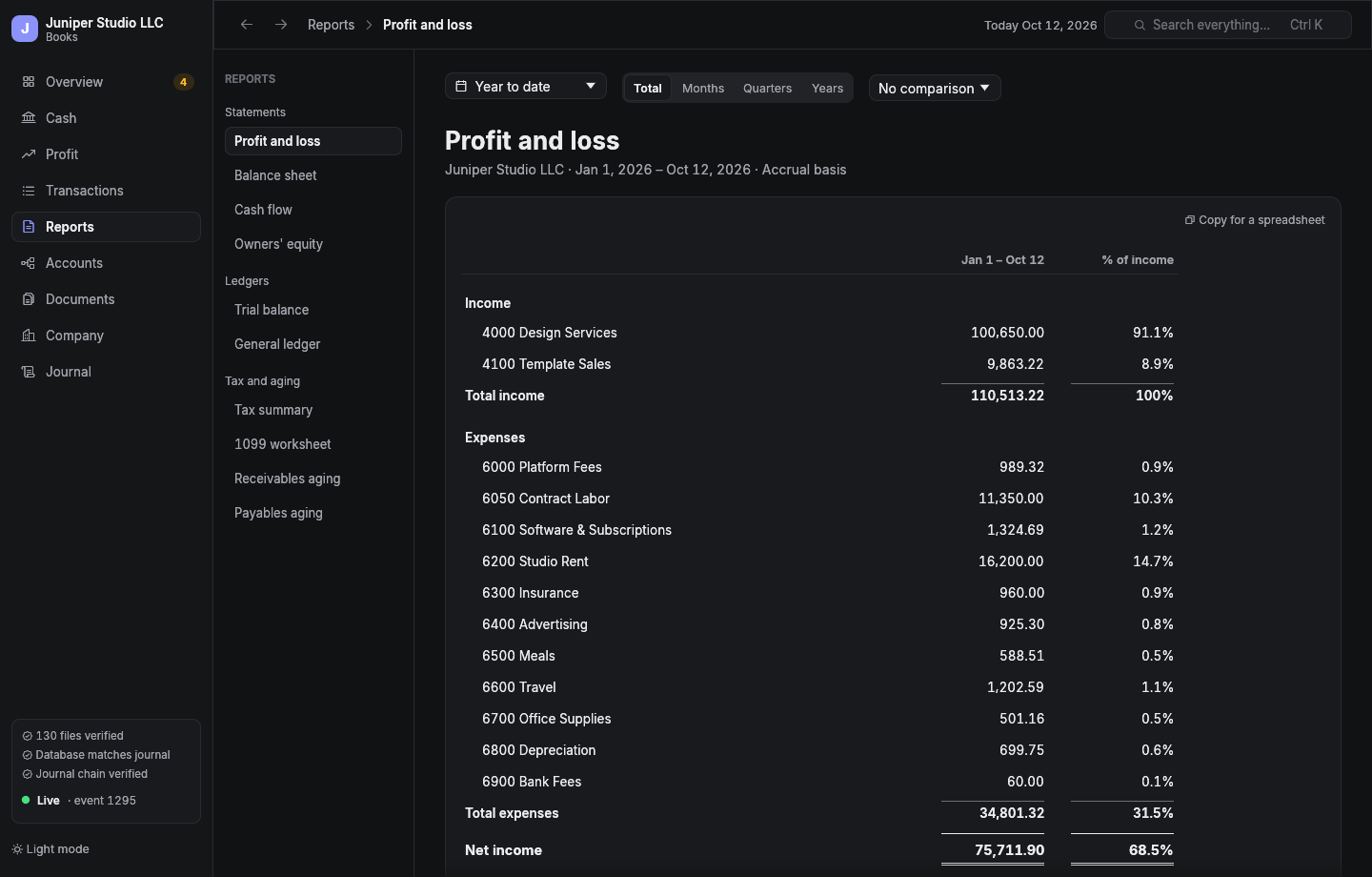Click the 130 files verified check icon
Image resolution: width=1372 pixels, height=877 pixels.
point(27,736)
